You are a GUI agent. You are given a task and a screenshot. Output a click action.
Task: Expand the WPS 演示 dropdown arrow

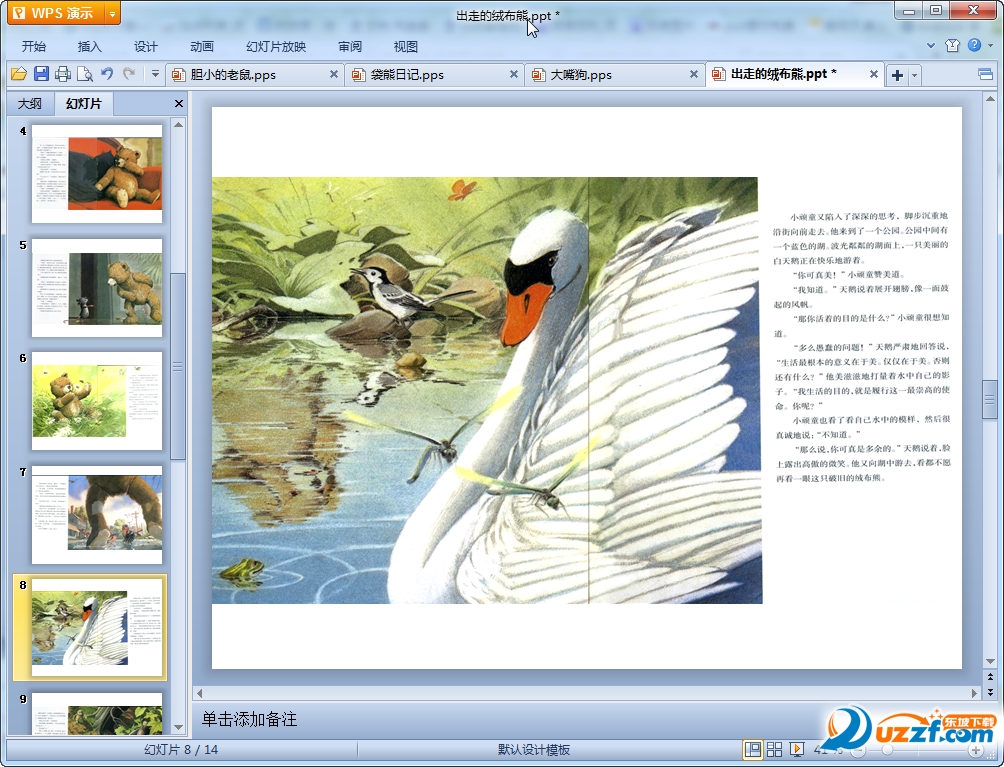[x=112, y=13]
